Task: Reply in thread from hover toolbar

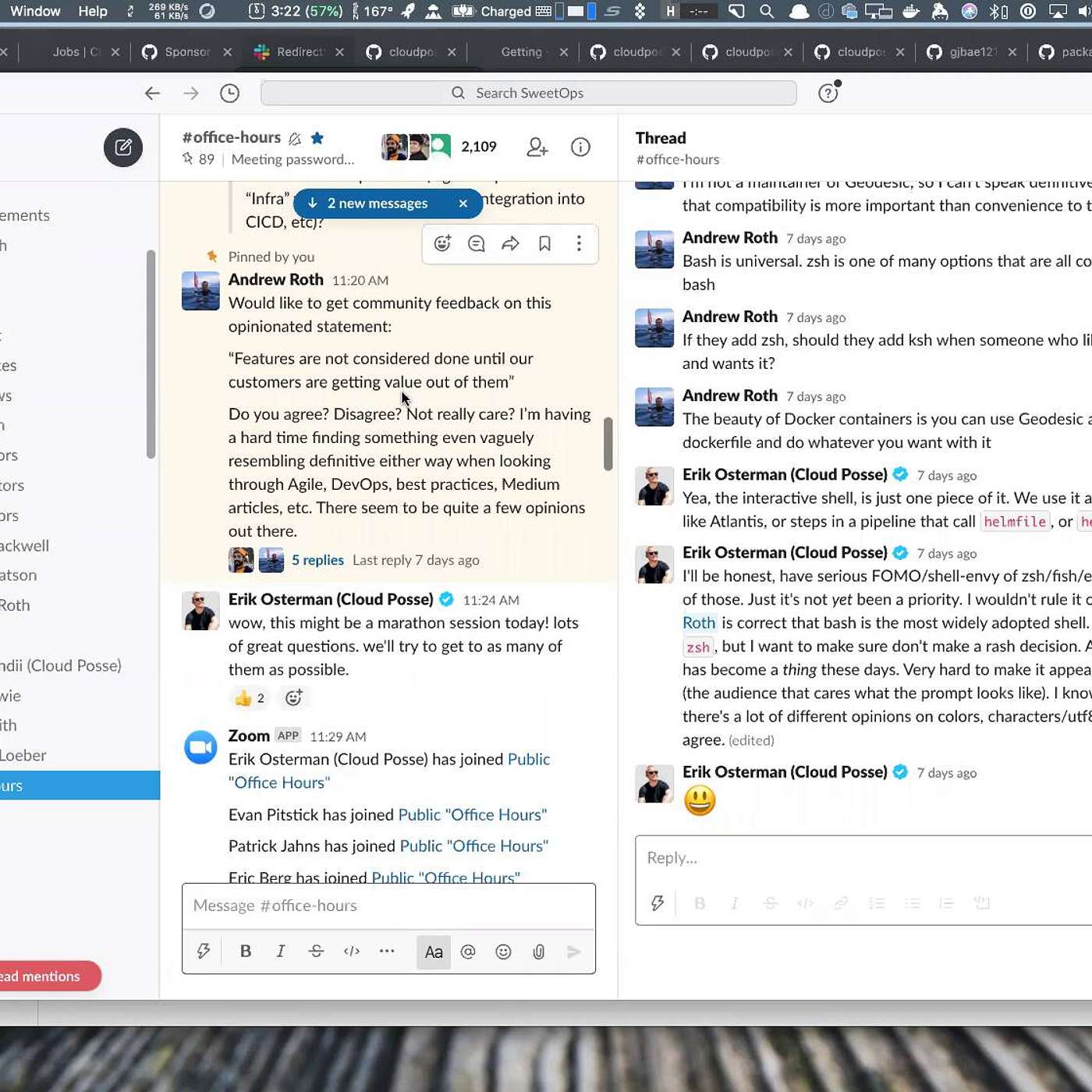Action: (477, 243)
